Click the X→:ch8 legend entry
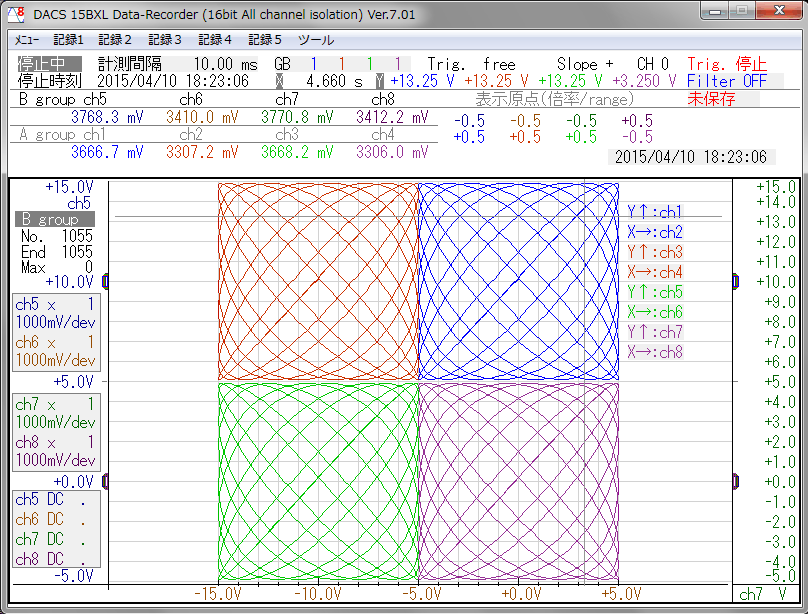Screen dimensions: 808x614 pos(655,352)
